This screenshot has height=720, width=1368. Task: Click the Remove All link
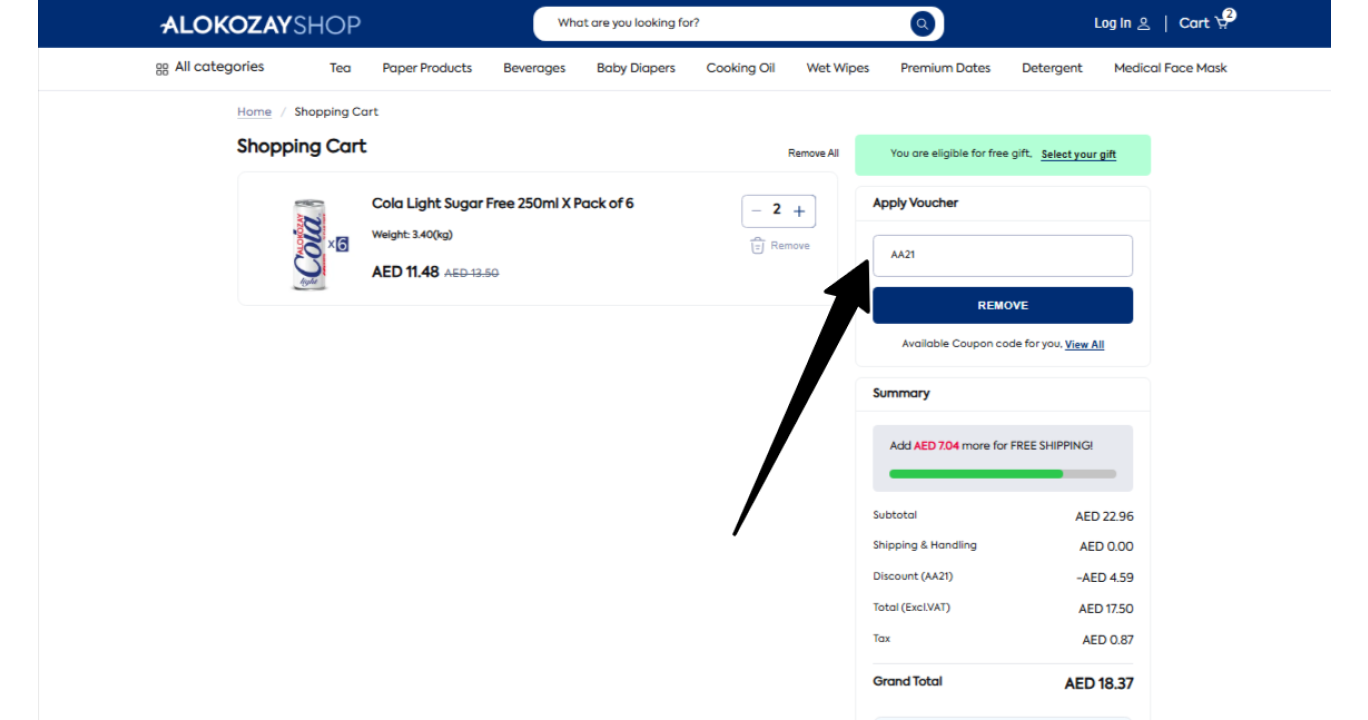[813, 153]
